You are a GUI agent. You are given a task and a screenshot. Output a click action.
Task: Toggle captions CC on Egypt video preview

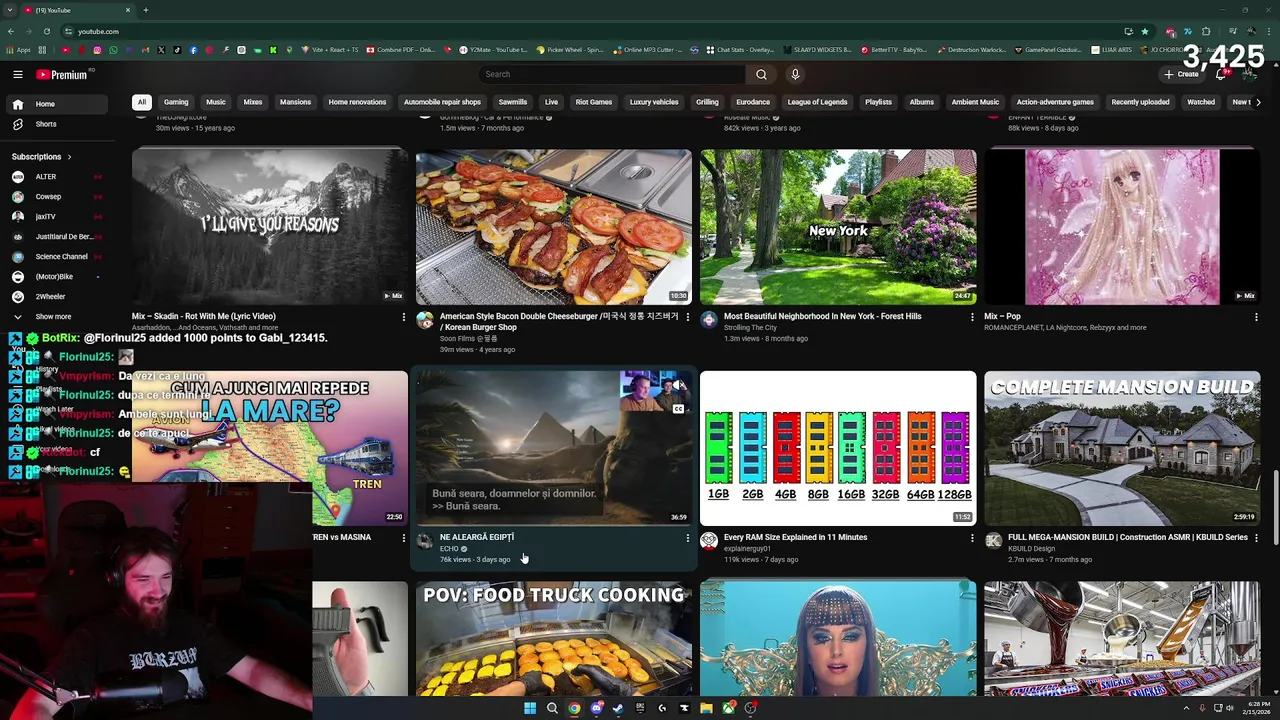(678, 409)
